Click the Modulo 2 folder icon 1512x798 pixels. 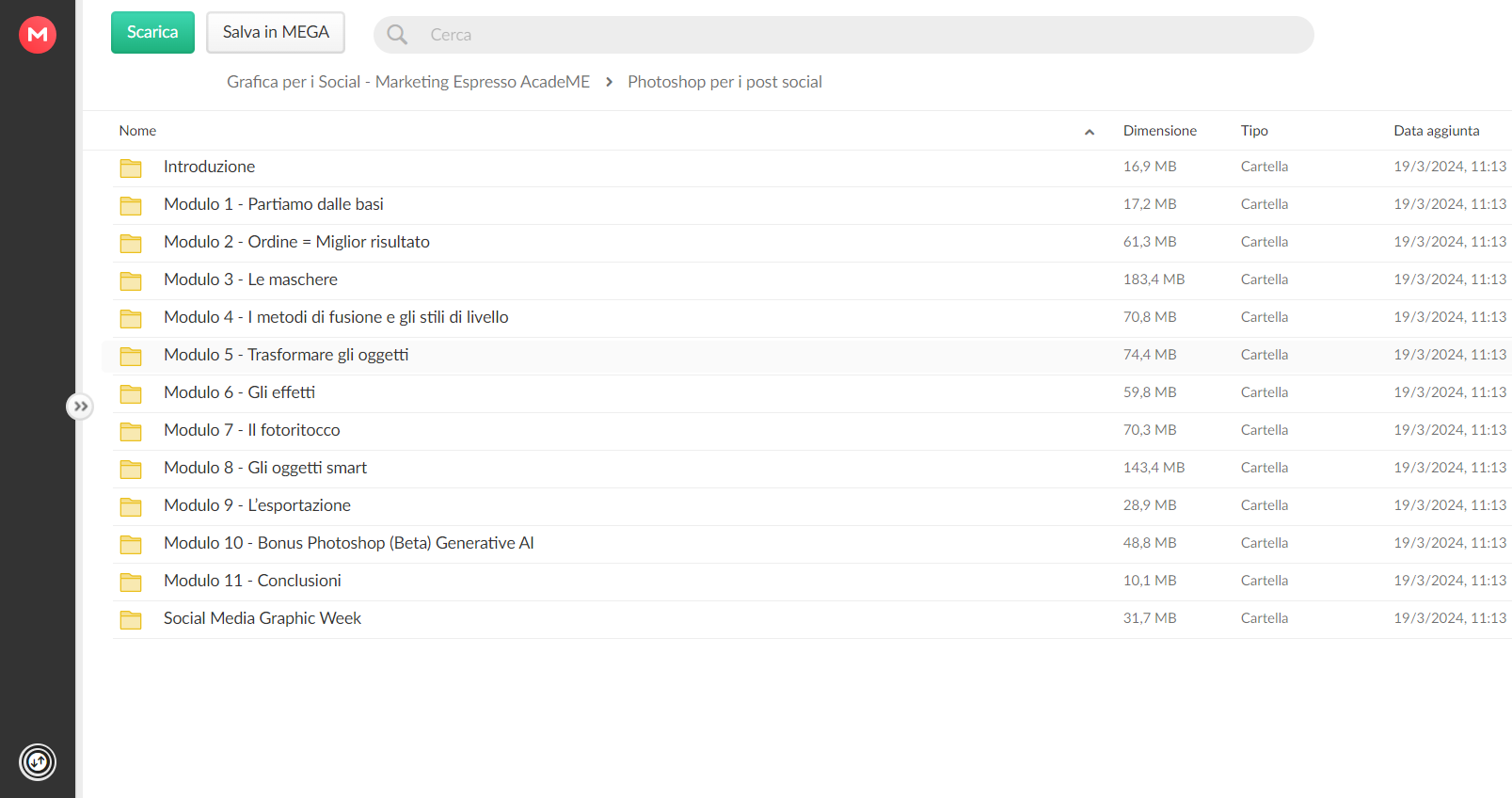(x=131, y=244)
